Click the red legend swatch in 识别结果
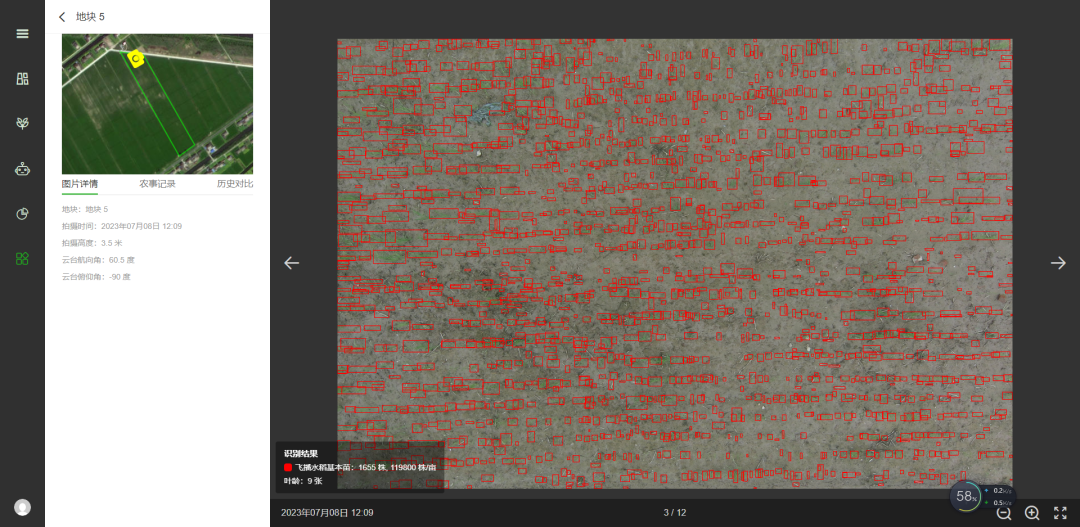This screenshot has width=1080, height=527. 288,467
